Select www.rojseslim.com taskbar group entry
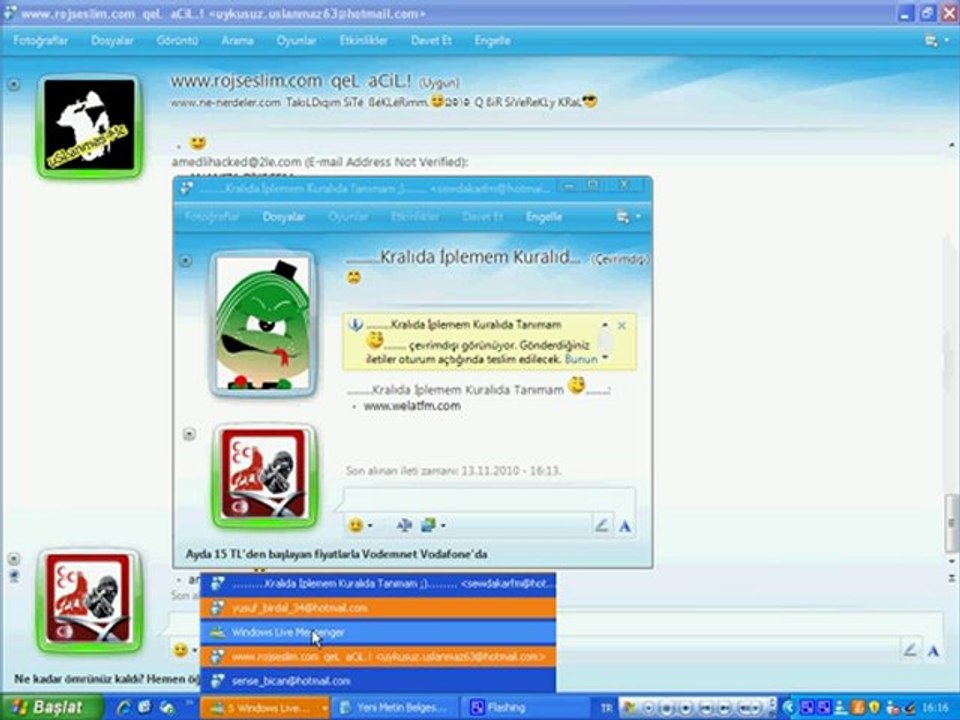 (378, 656)
